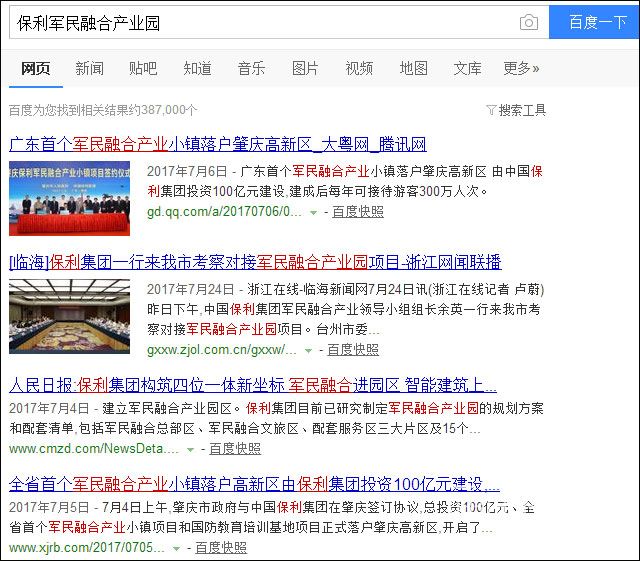
Task: Switch to the 地图 tab
Action: coord(413,68)
